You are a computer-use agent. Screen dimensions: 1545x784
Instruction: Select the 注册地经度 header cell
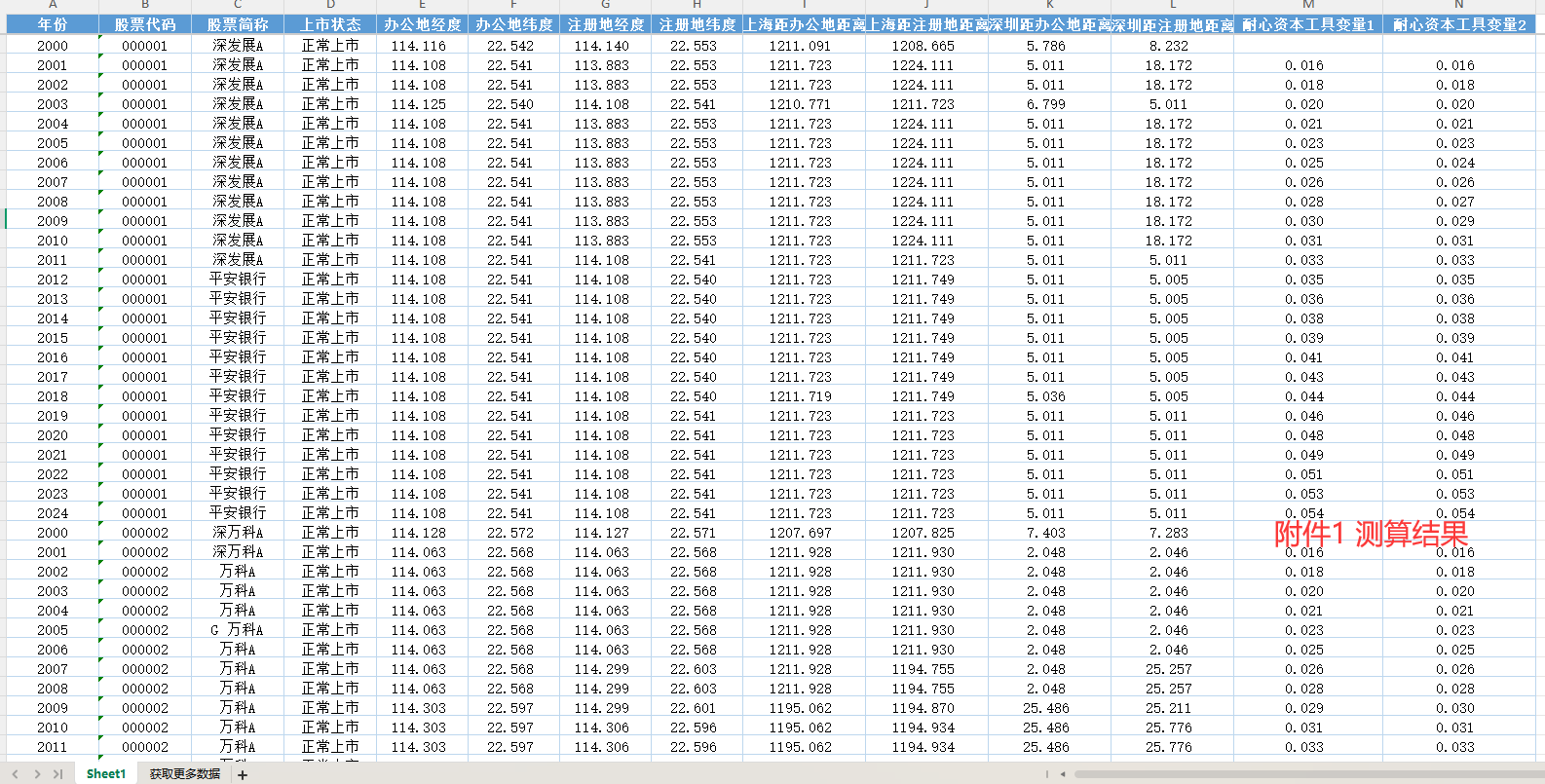pos(605,24)
